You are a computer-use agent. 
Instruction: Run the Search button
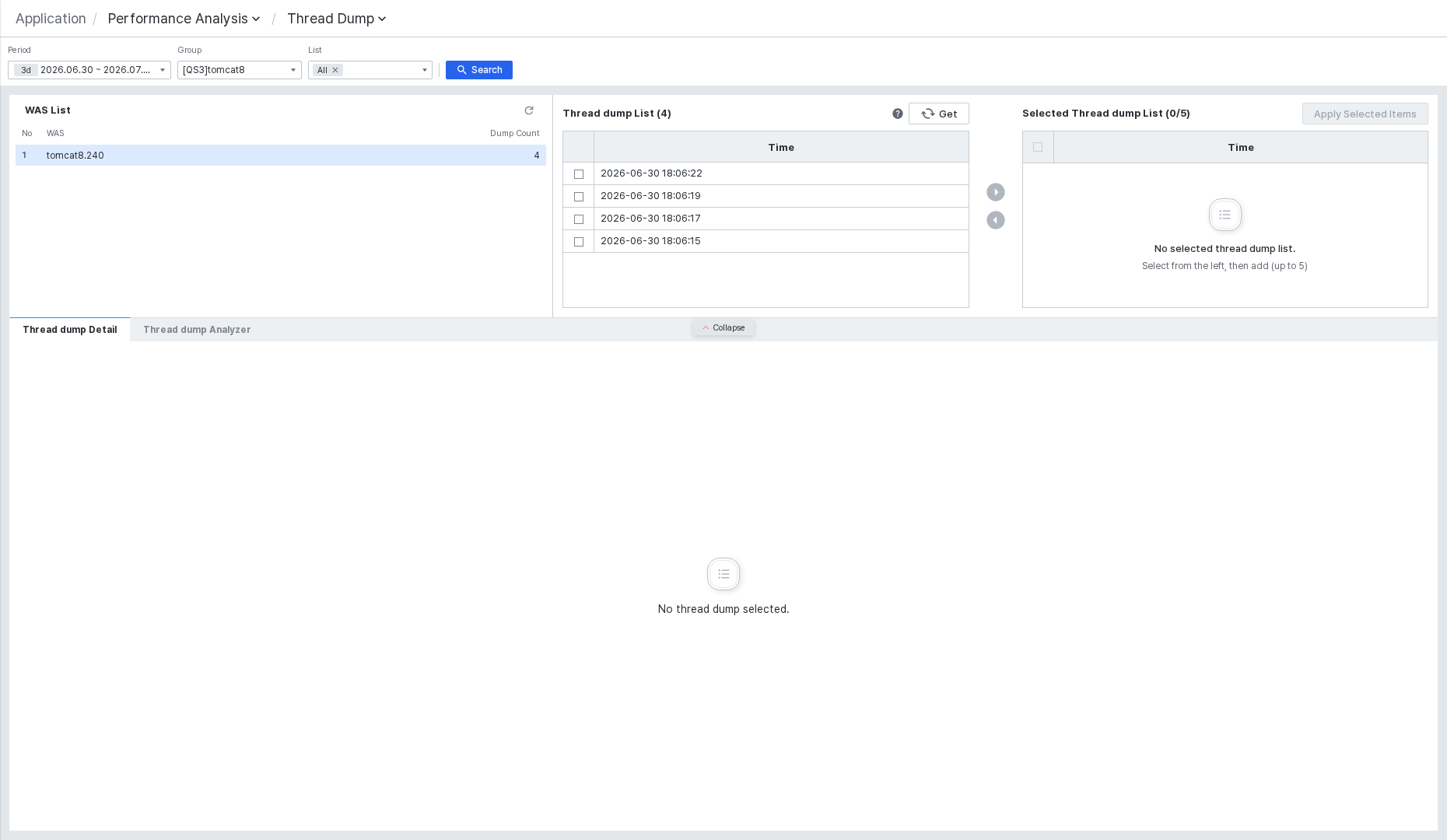[479, 70]
